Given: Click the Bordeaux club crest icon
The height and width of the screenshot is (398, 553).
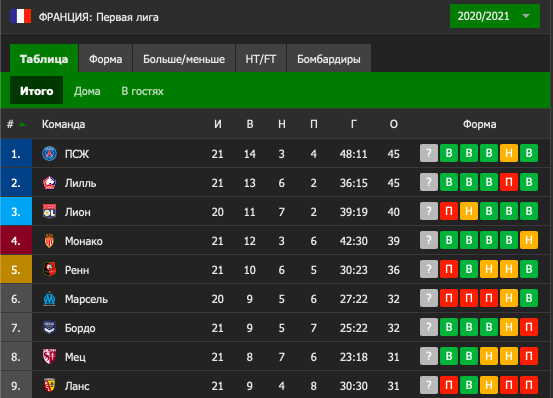Looking at the screenshot, I should 49,328.
